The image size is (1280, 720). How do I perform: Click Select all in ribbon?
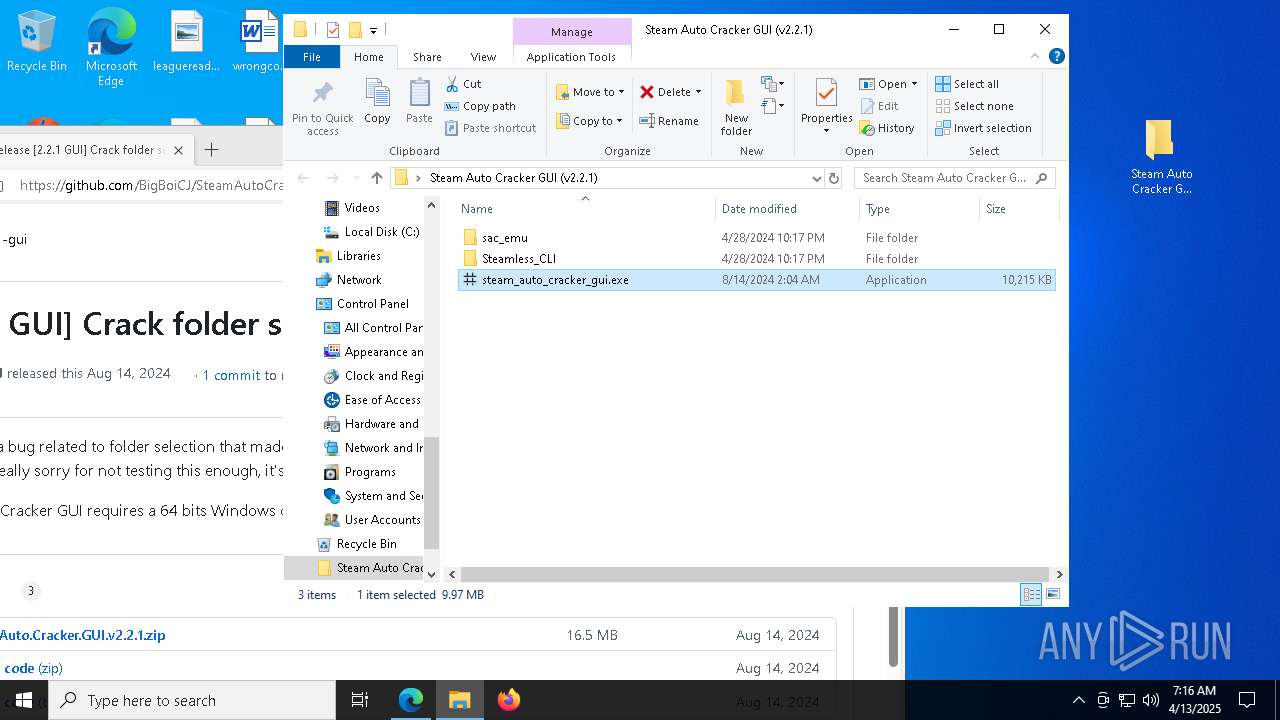[967, 84]
